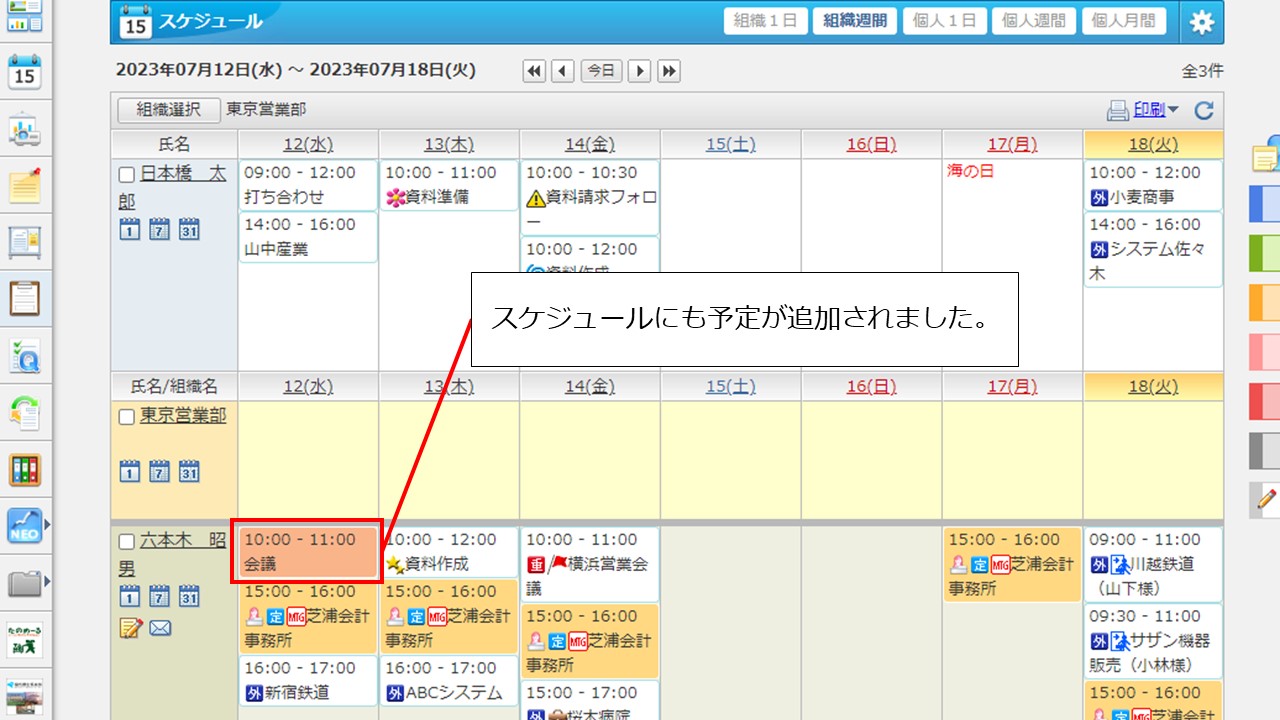Click the 今日 button to jump to today
The image size is (1280, 720).
click(x=601, y=71)
